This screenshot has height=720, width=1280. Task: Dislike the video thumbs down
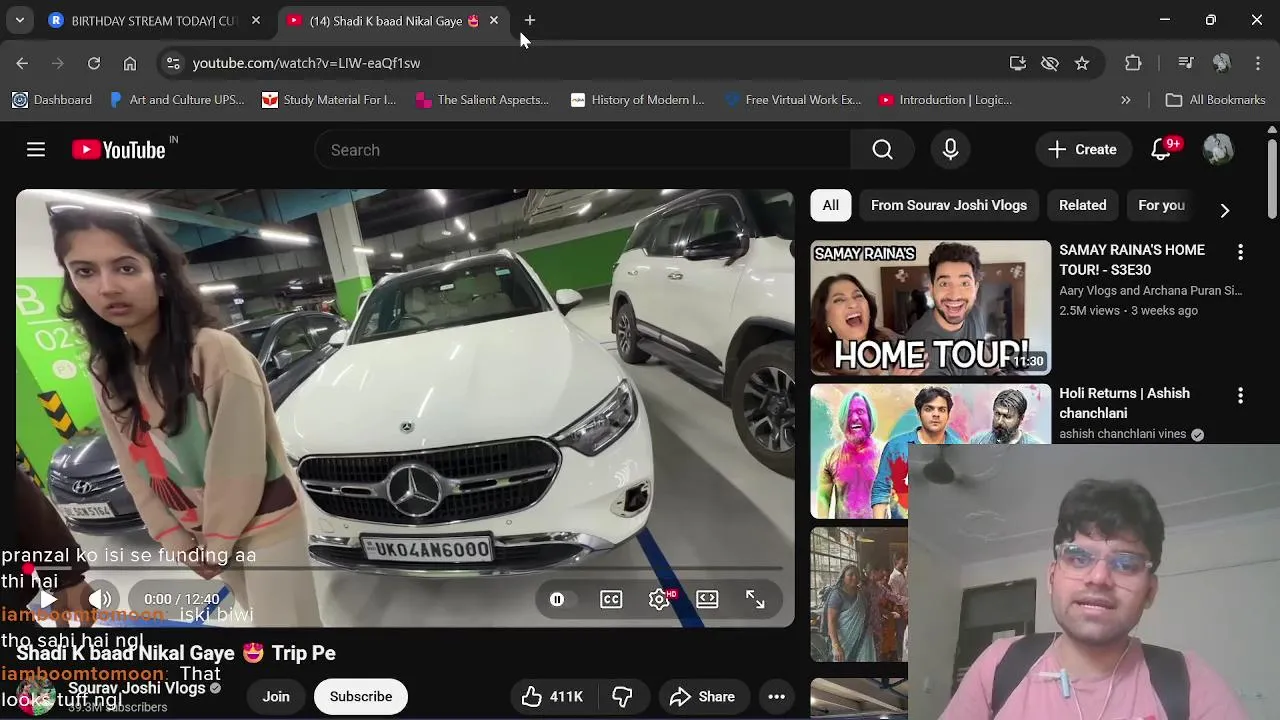(622, 697)
